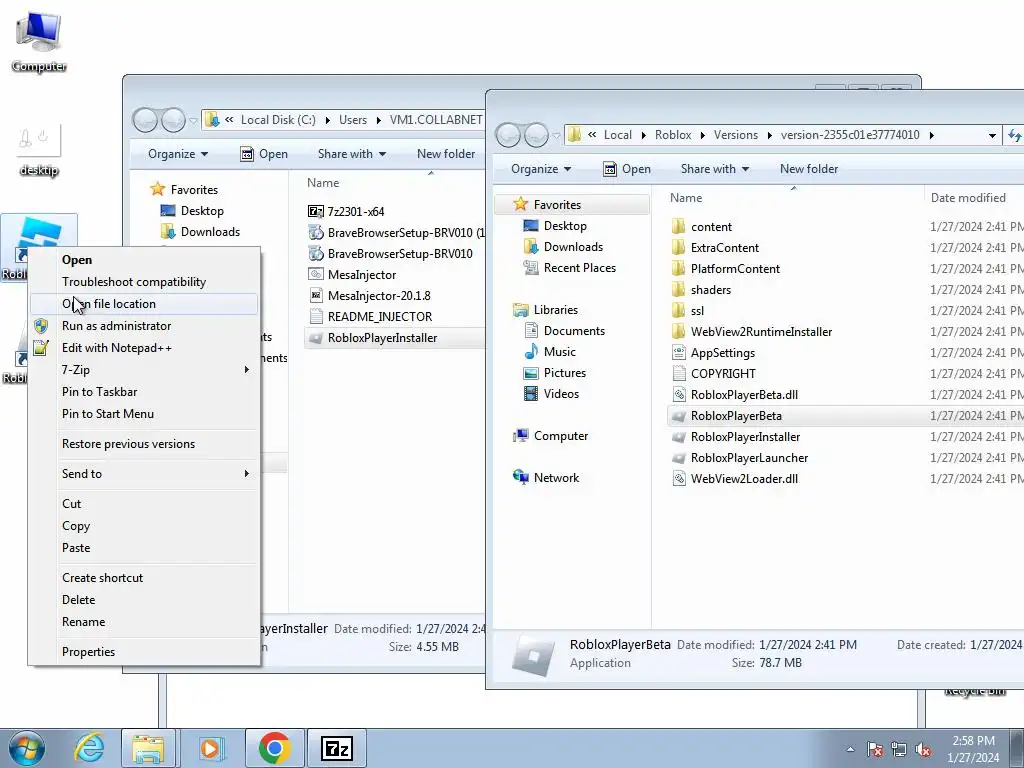Image resolution: width=1024 pixels, height=768 pixels.
Task: Open Network in navigation pane
Action: 546,477
